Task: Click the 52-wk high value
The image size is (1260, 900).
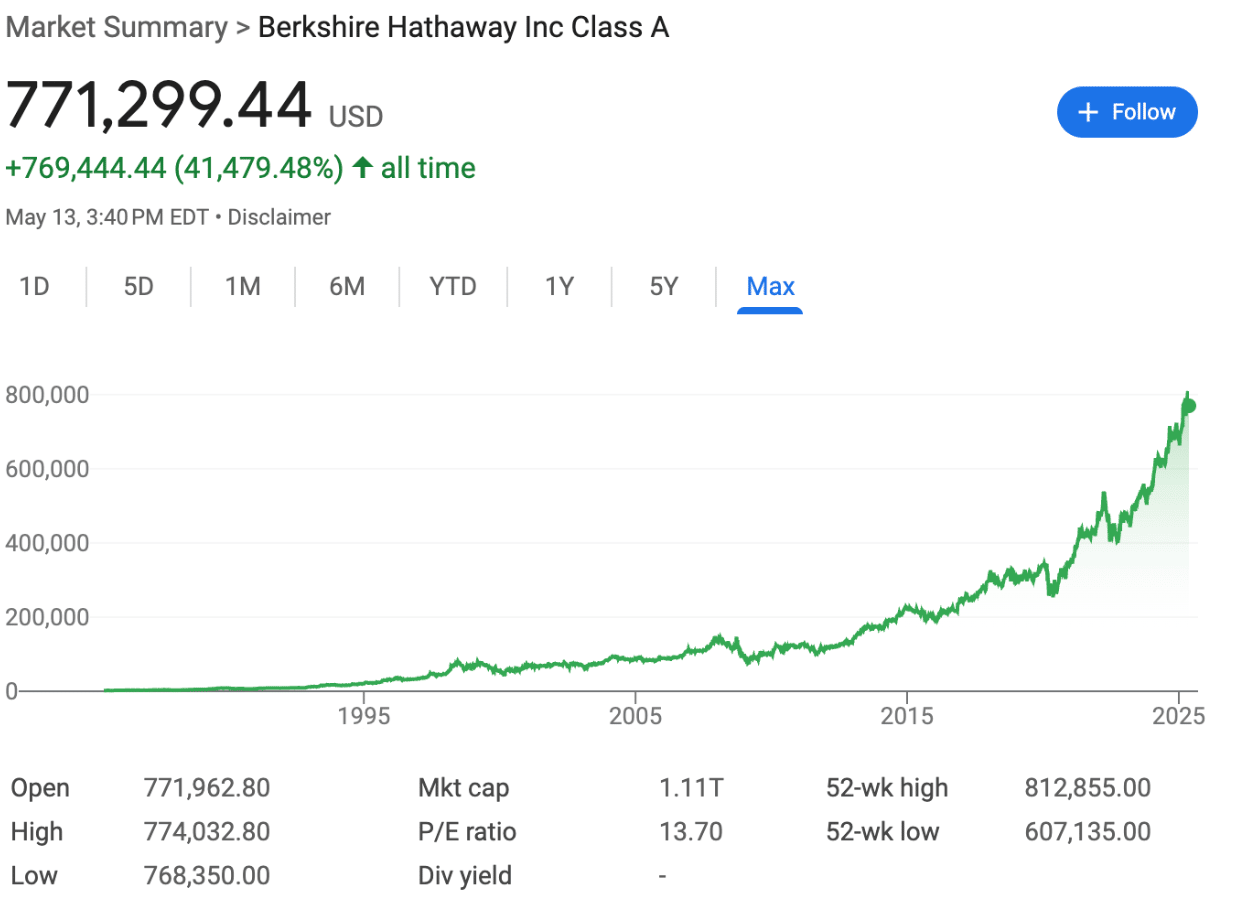Action: (1088, 788)
